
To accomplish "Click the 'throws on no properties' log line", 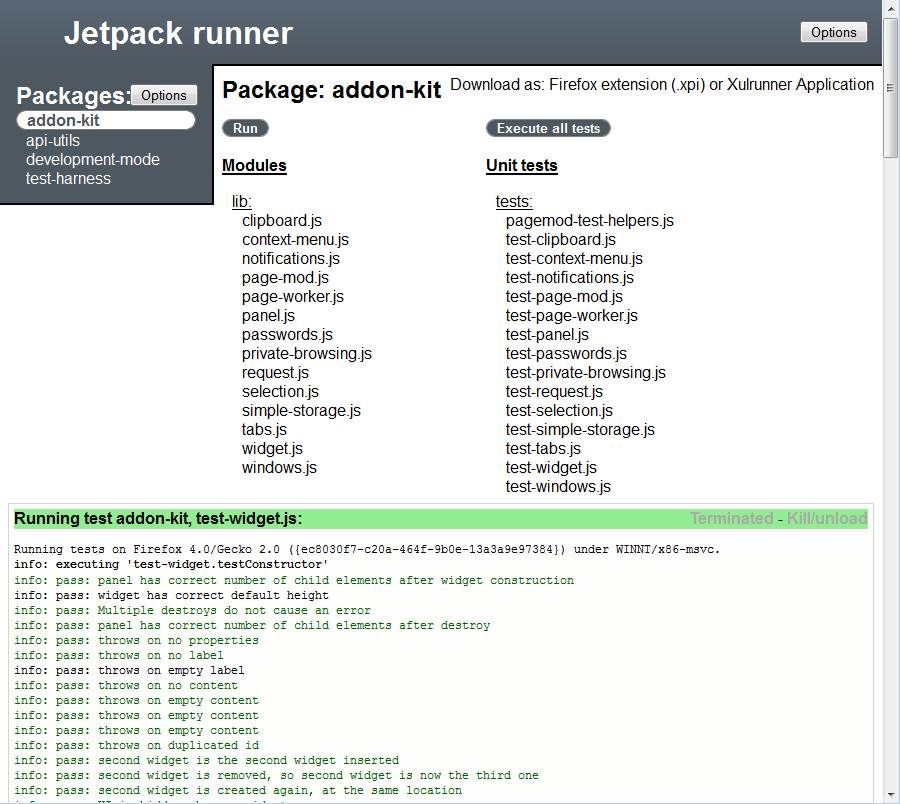I will click(136, 640).
